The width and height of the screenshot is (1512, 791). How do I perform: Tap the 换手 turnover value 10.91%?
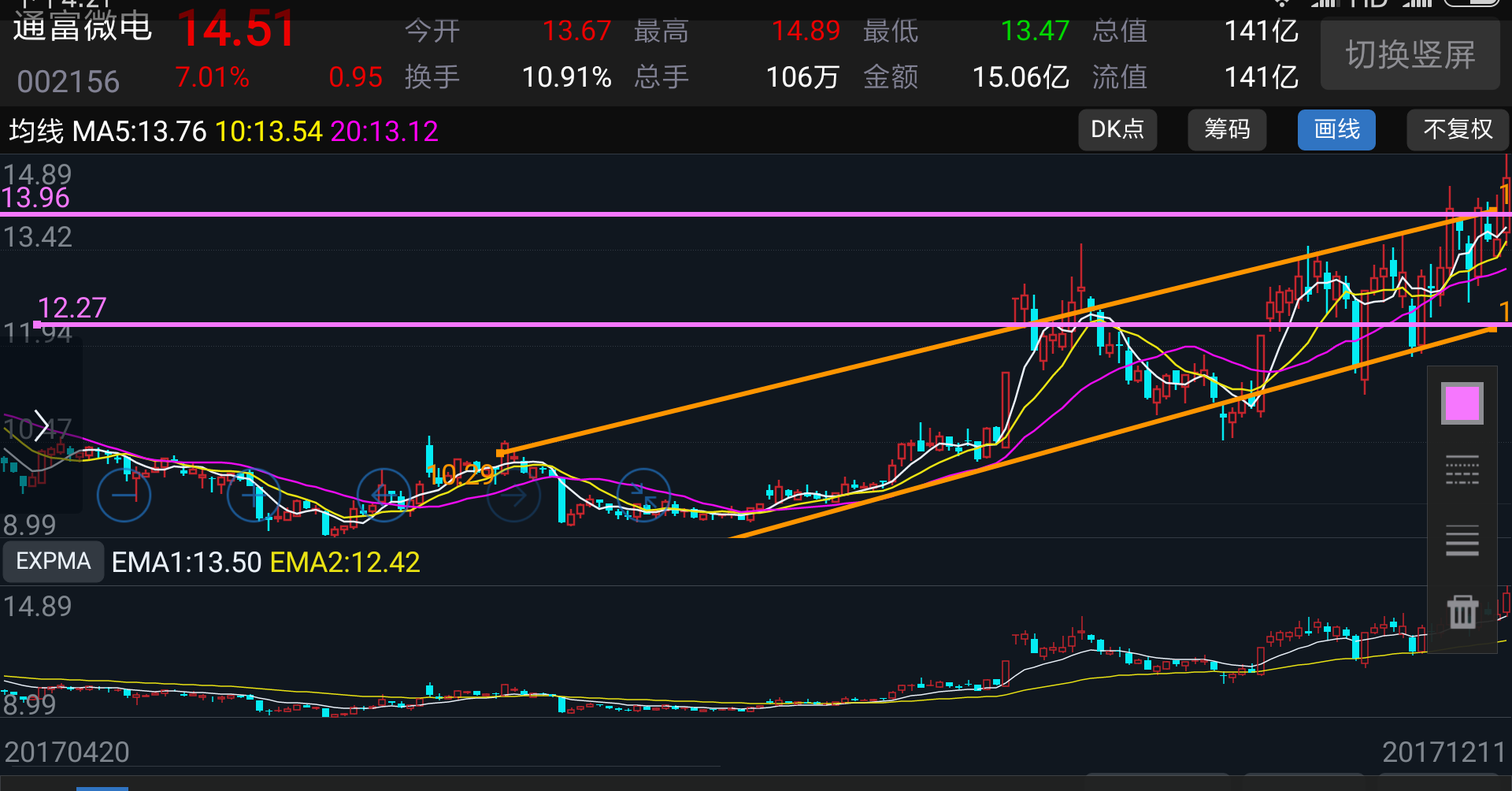pyautogui.click(x=566, y=77)
